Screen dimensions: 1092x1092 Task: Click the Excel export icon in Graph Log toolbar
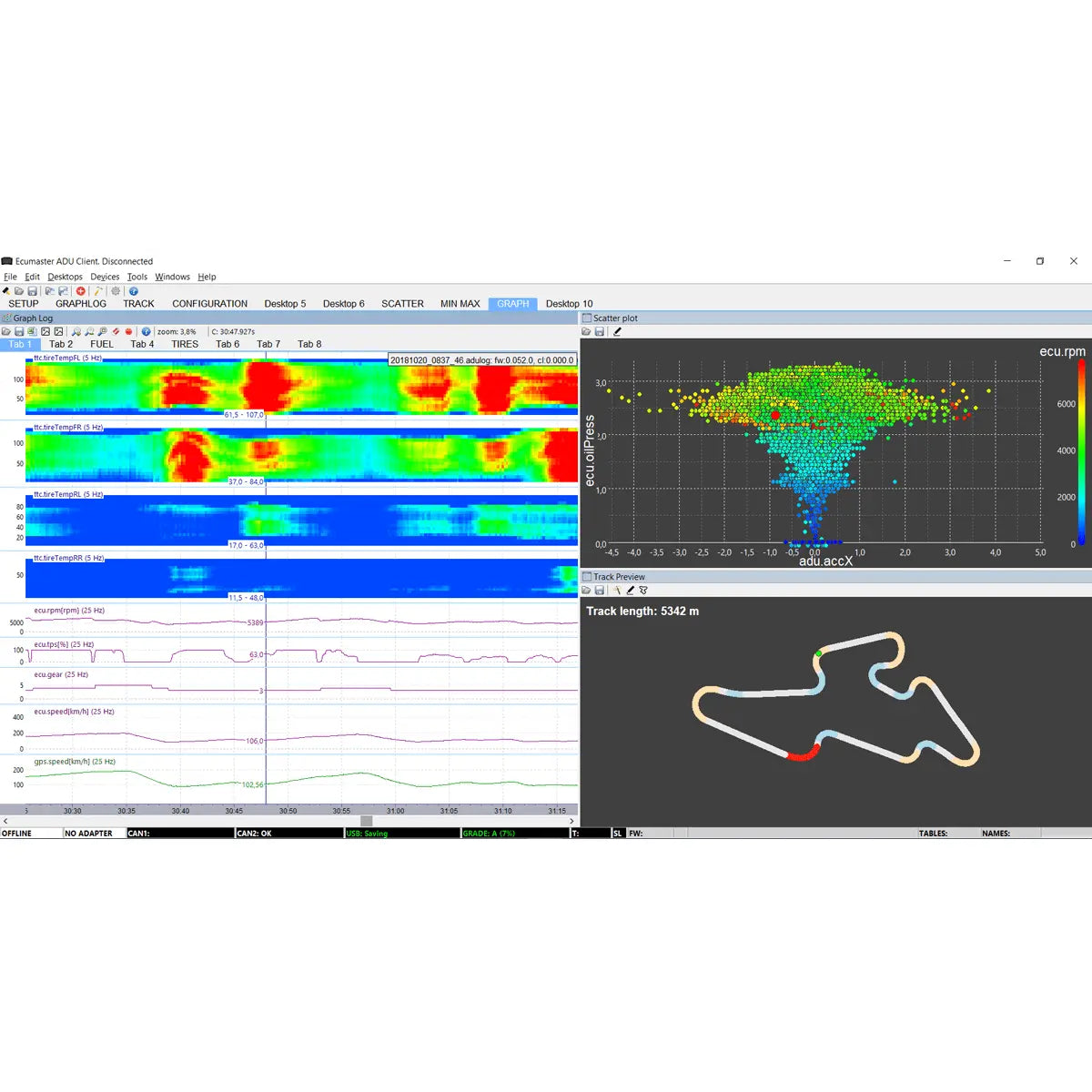coord(32,332)
